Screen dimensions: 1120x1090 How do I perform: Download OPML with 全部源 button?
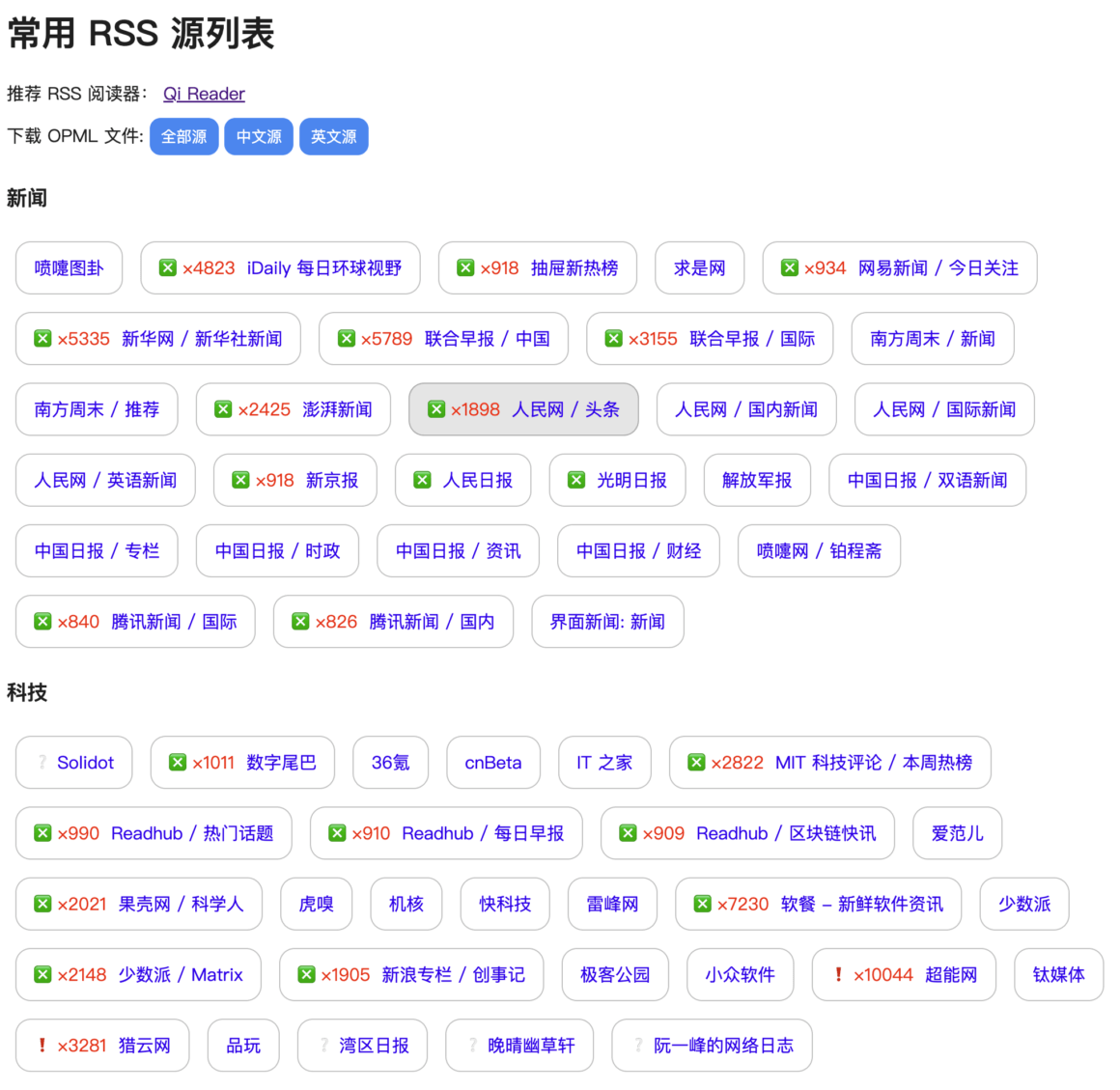point(183,137)
